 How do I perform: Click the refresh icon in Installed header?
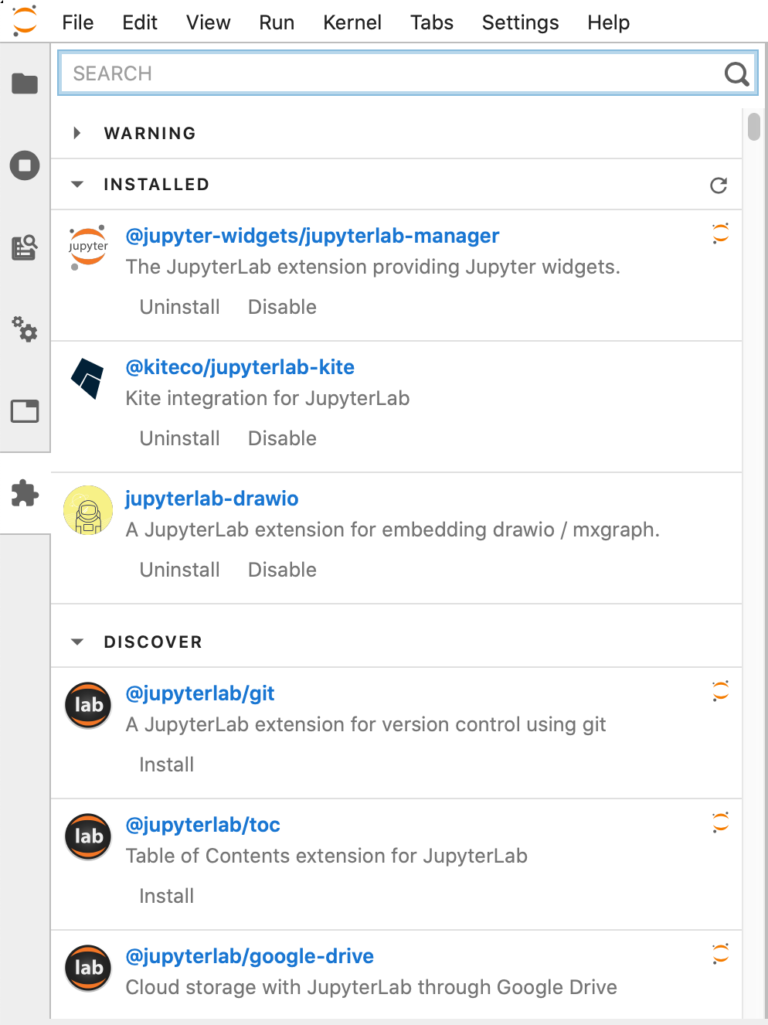click(x=718, y=185)
